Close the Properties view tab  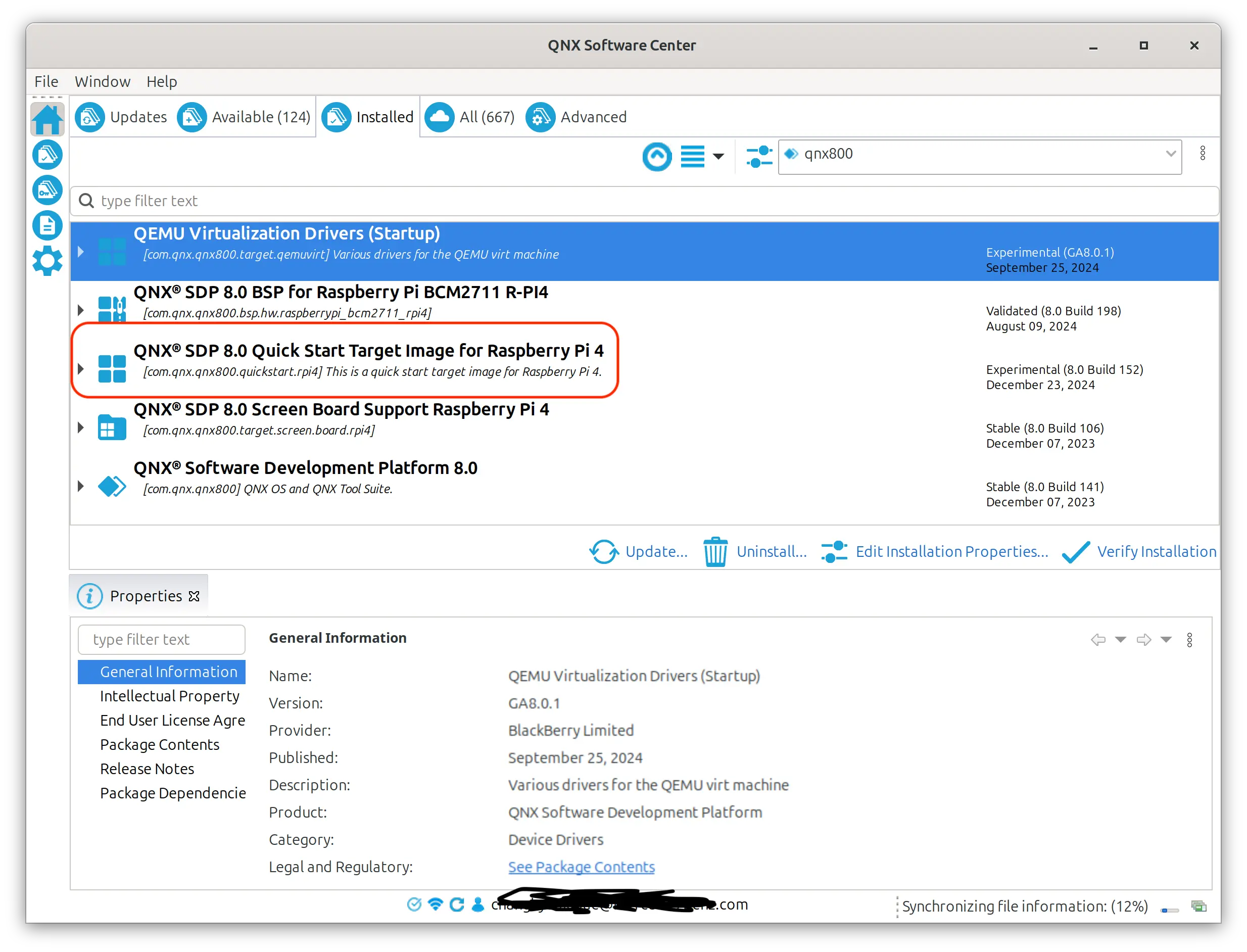pyautogui.click(x=195, y=596)
